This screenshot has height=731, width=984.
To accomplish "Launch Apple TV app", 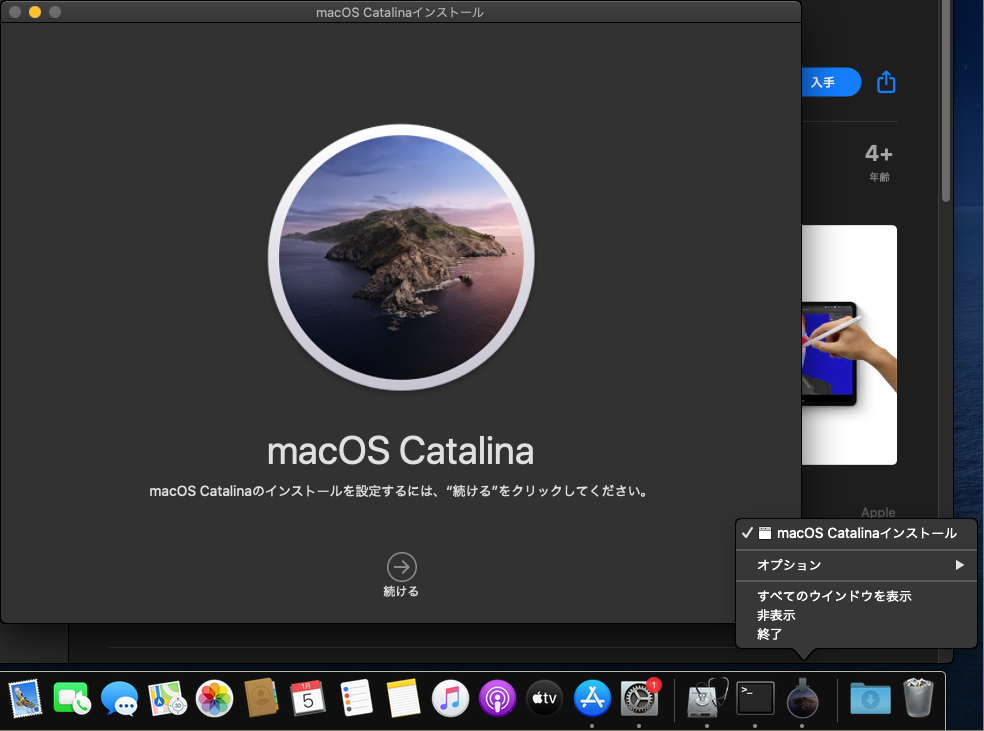I will tap(544, 698).
